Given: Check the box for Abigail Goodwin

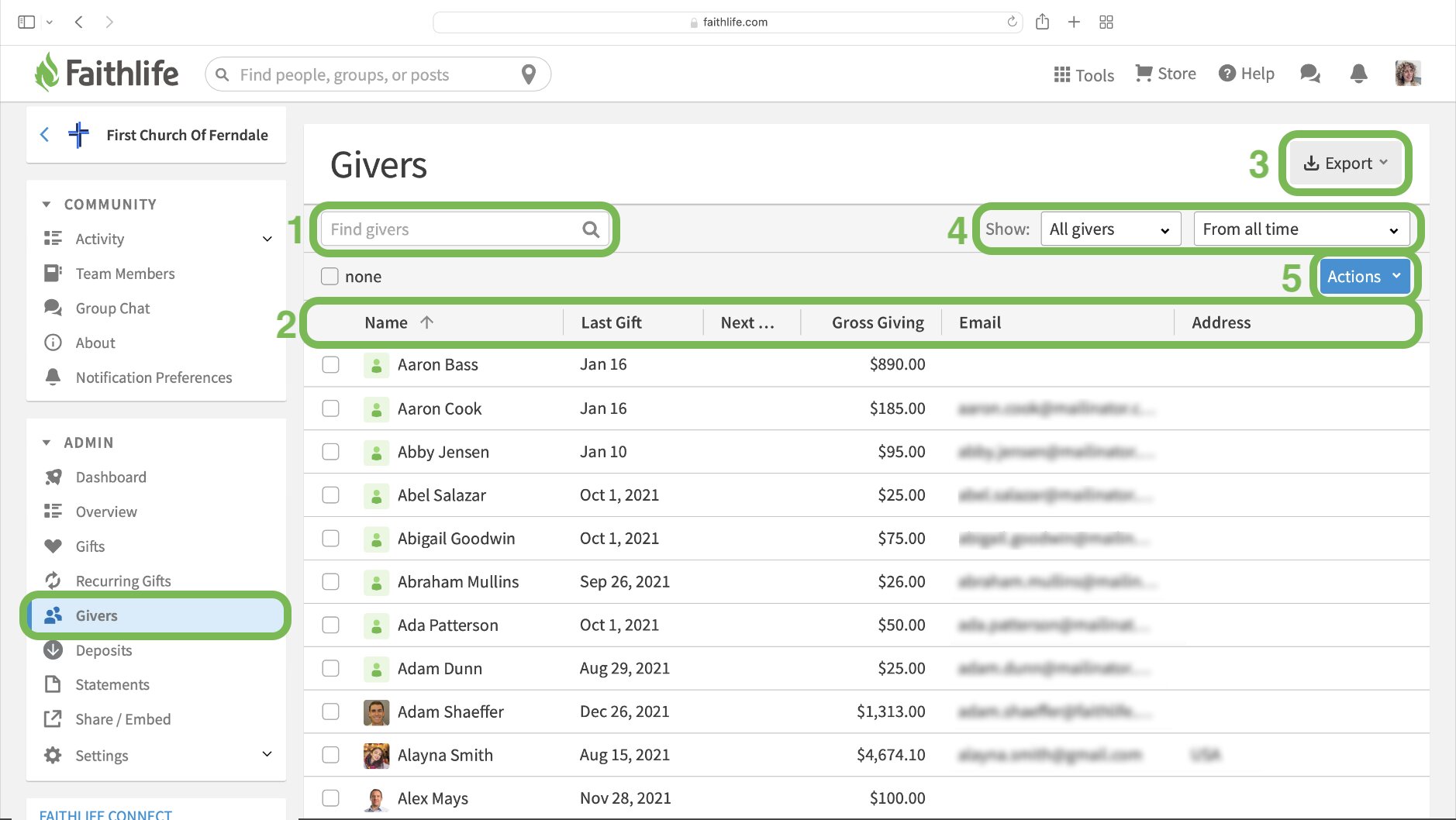Looking at the screenshot, I should pos(331,539).
